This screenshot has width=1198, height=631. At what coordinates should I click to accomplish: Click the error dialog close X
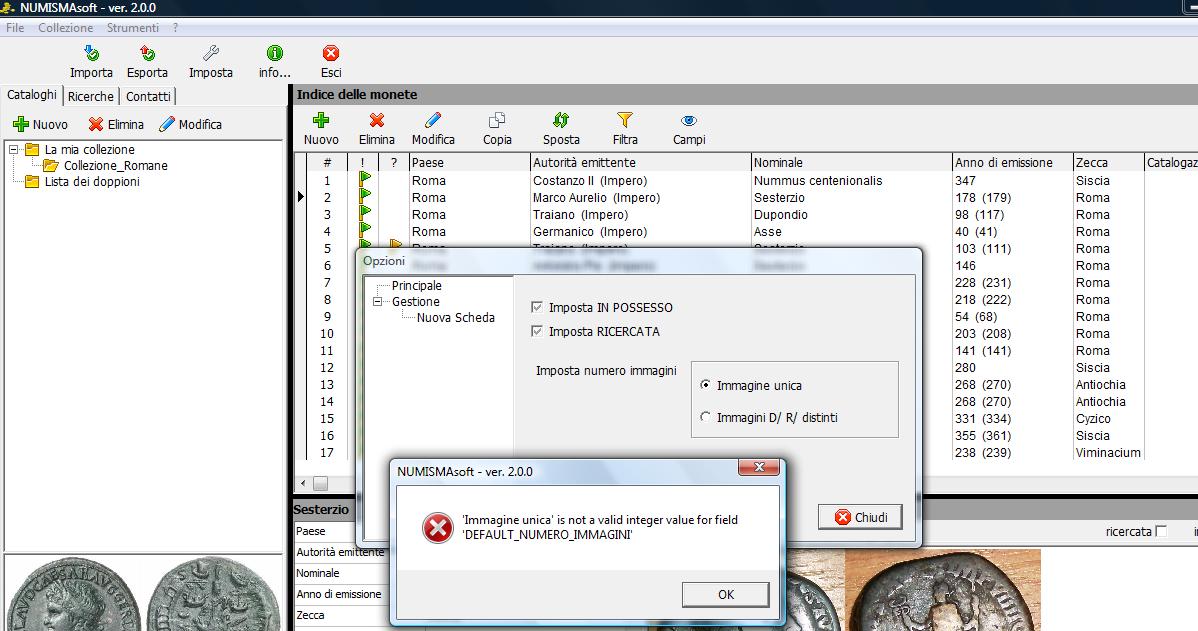pos(758,467)
